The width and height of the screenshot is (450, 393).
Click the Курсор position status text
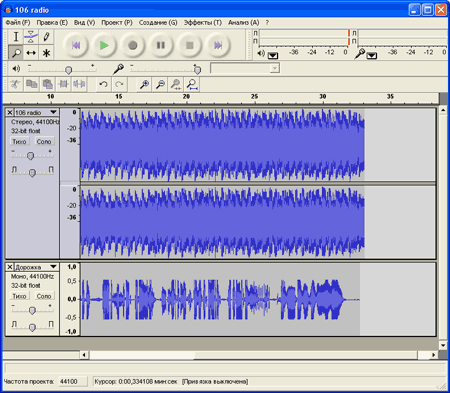click(136, 381)
